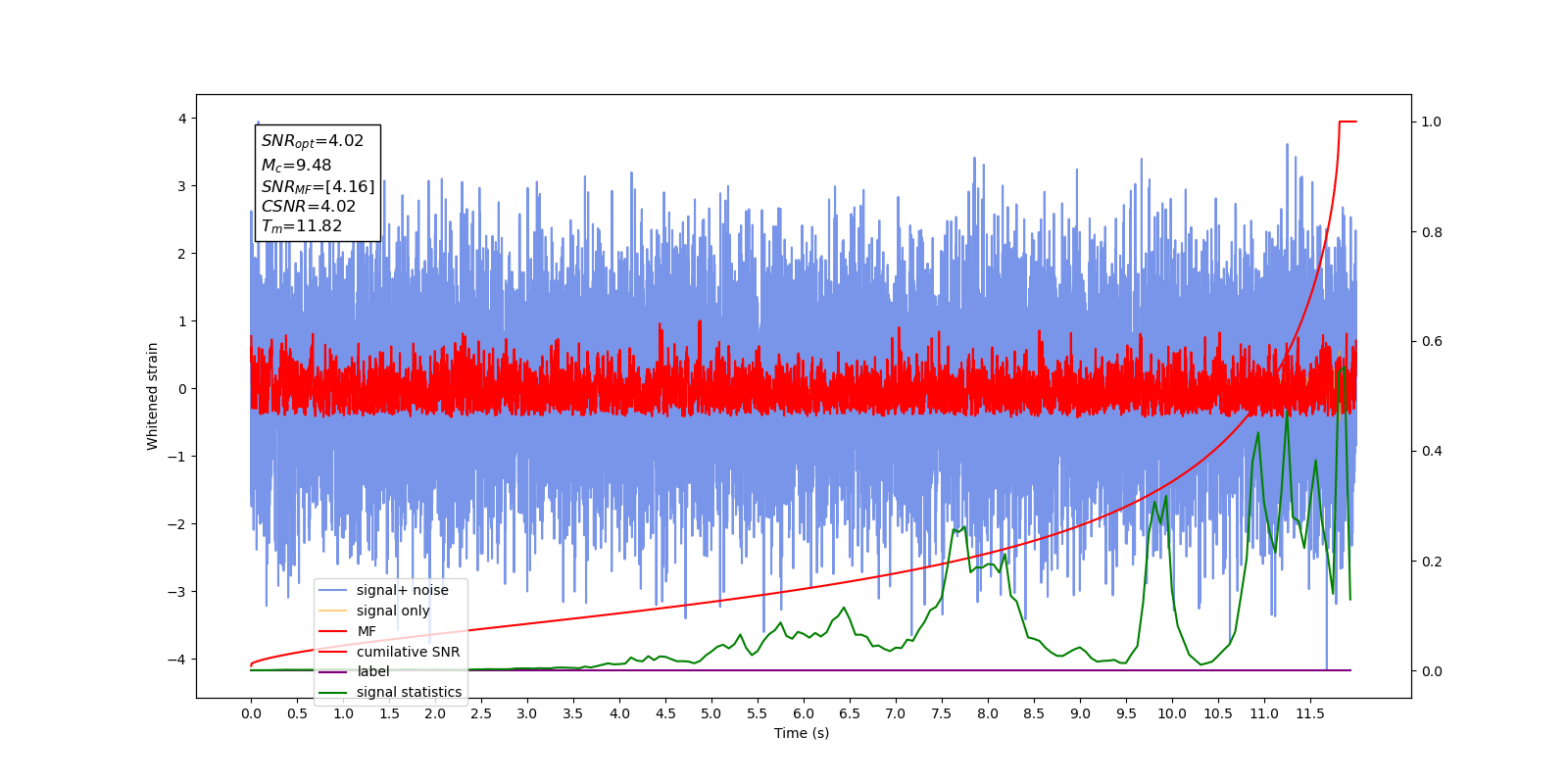
Task: Click the 'Whitened strain' y-axis label
Action: tap(153, 396)
